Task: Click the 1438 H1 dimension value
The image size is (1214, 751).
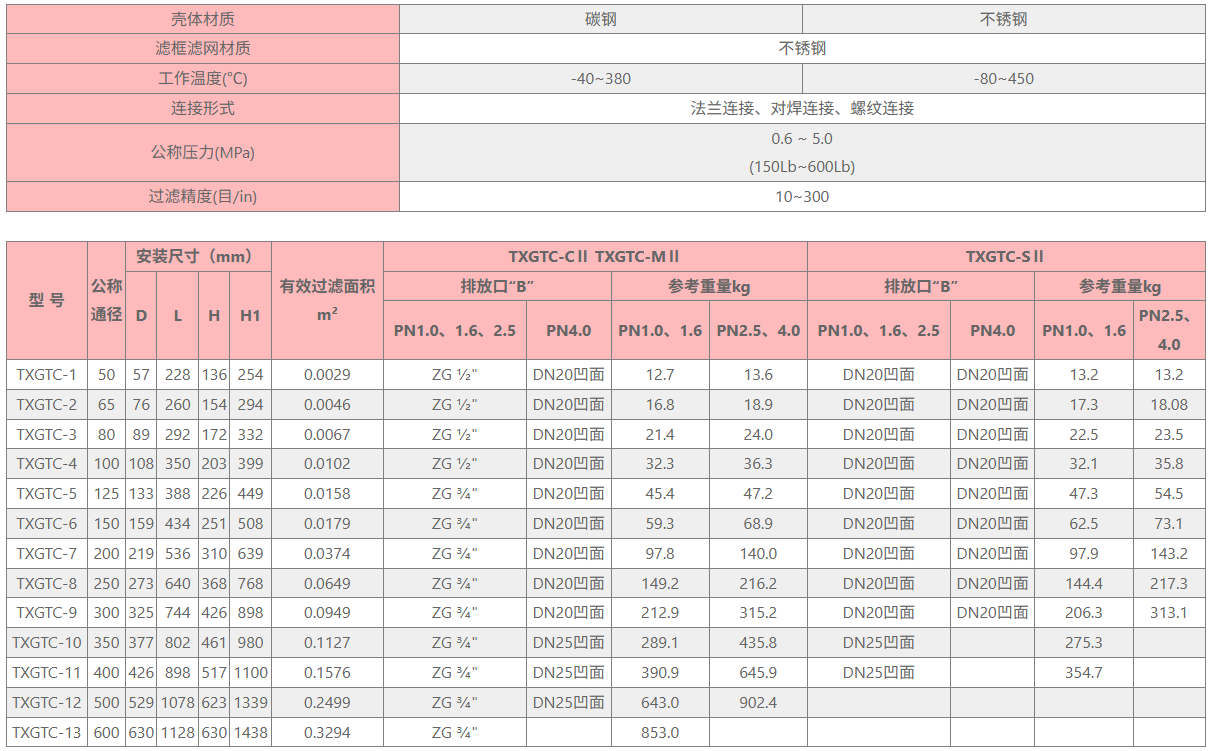Action: click(x=250, y=732)
